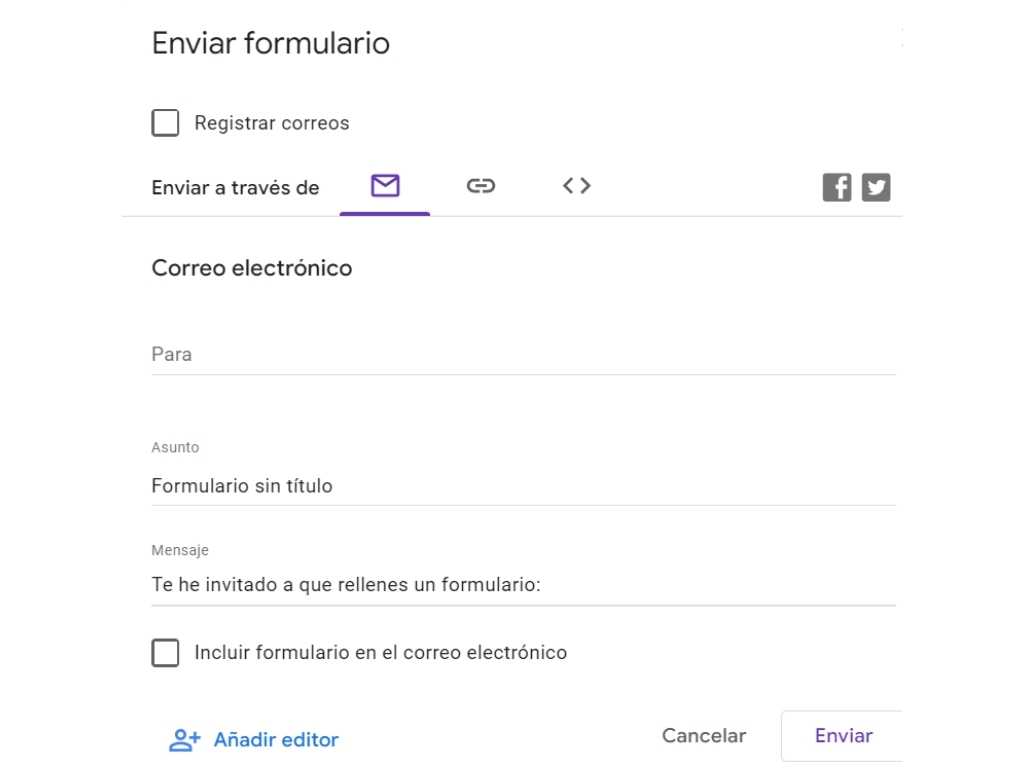Click the person-plus add editor icon
Image resolution: width=1024 pixels, height=768 pixels.
coord(184,739)
